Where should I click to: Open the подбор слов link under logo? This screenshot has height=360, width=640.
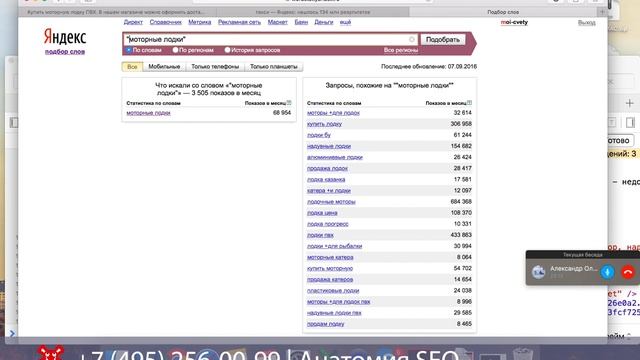point(65,51)
